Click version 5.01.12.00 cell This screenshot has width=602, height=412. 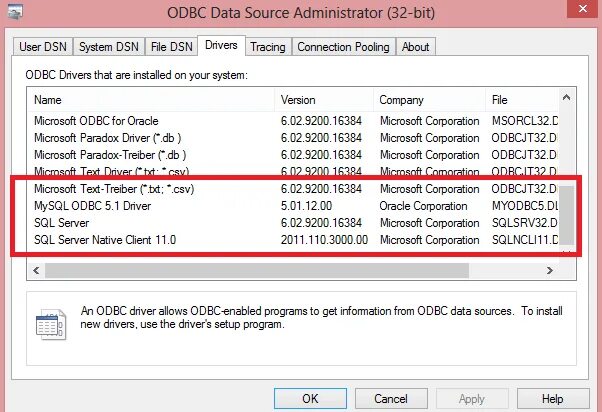[306, 206]
